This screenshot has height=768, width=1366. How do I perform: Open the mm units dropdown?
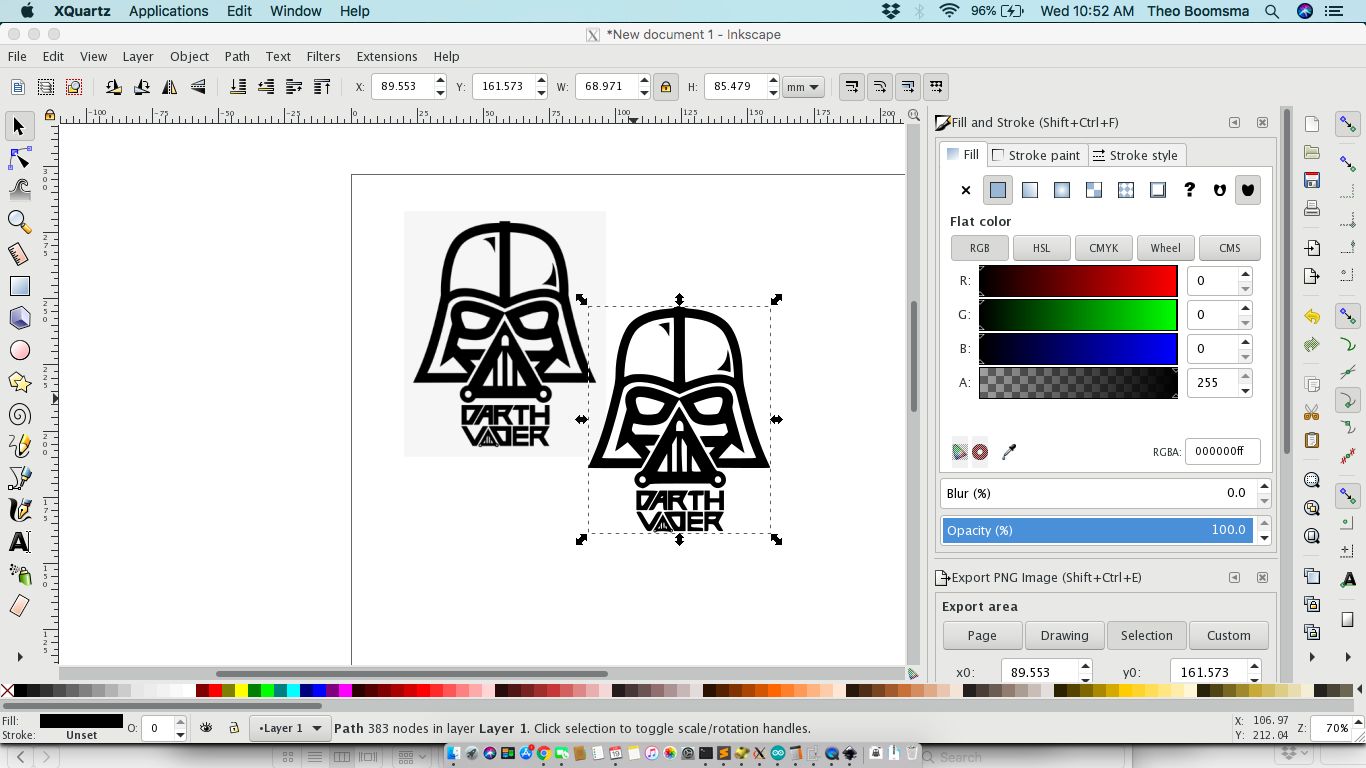(803, 87)
